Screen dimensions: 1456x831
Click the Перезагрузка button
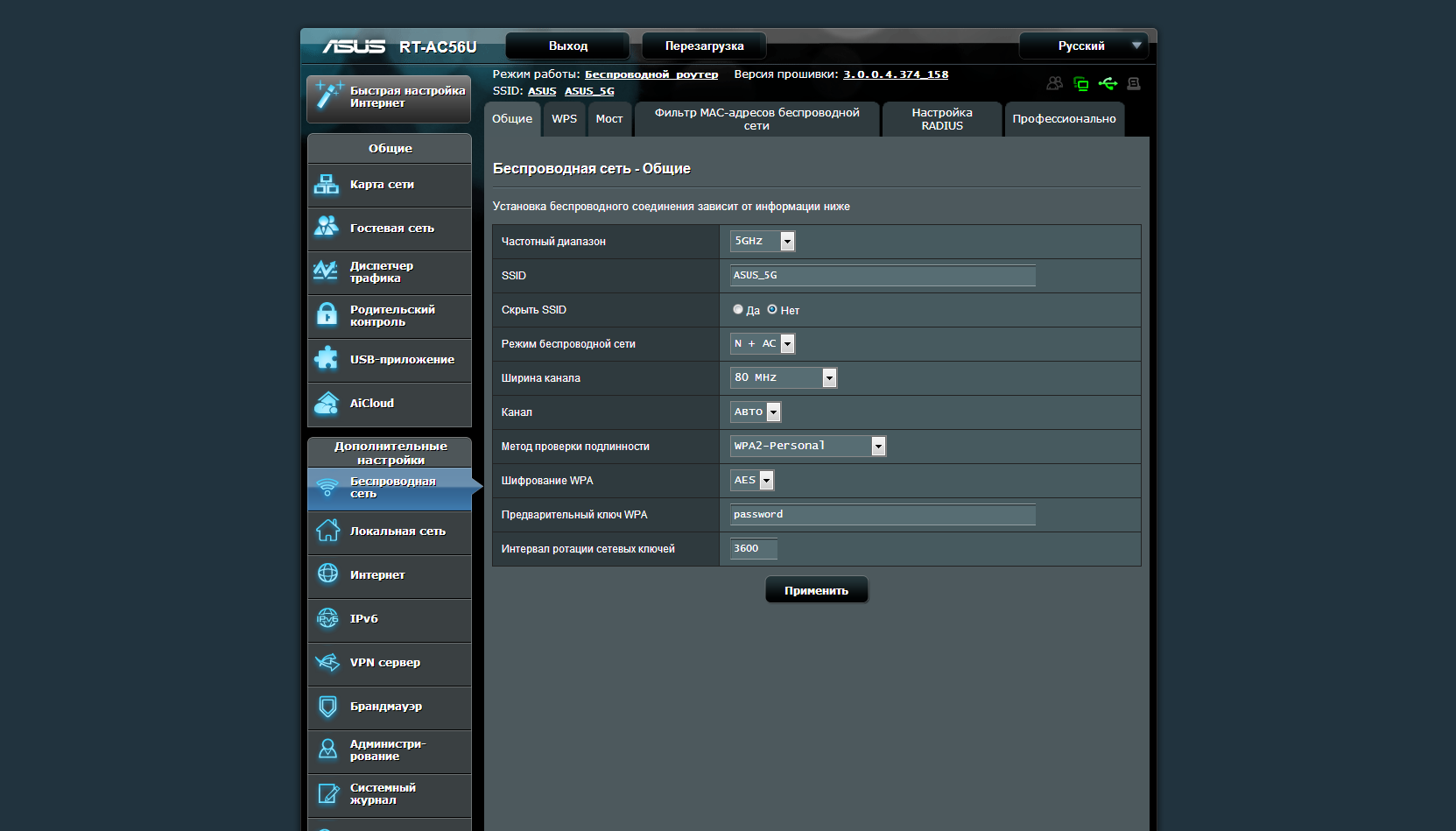point(705,46)
